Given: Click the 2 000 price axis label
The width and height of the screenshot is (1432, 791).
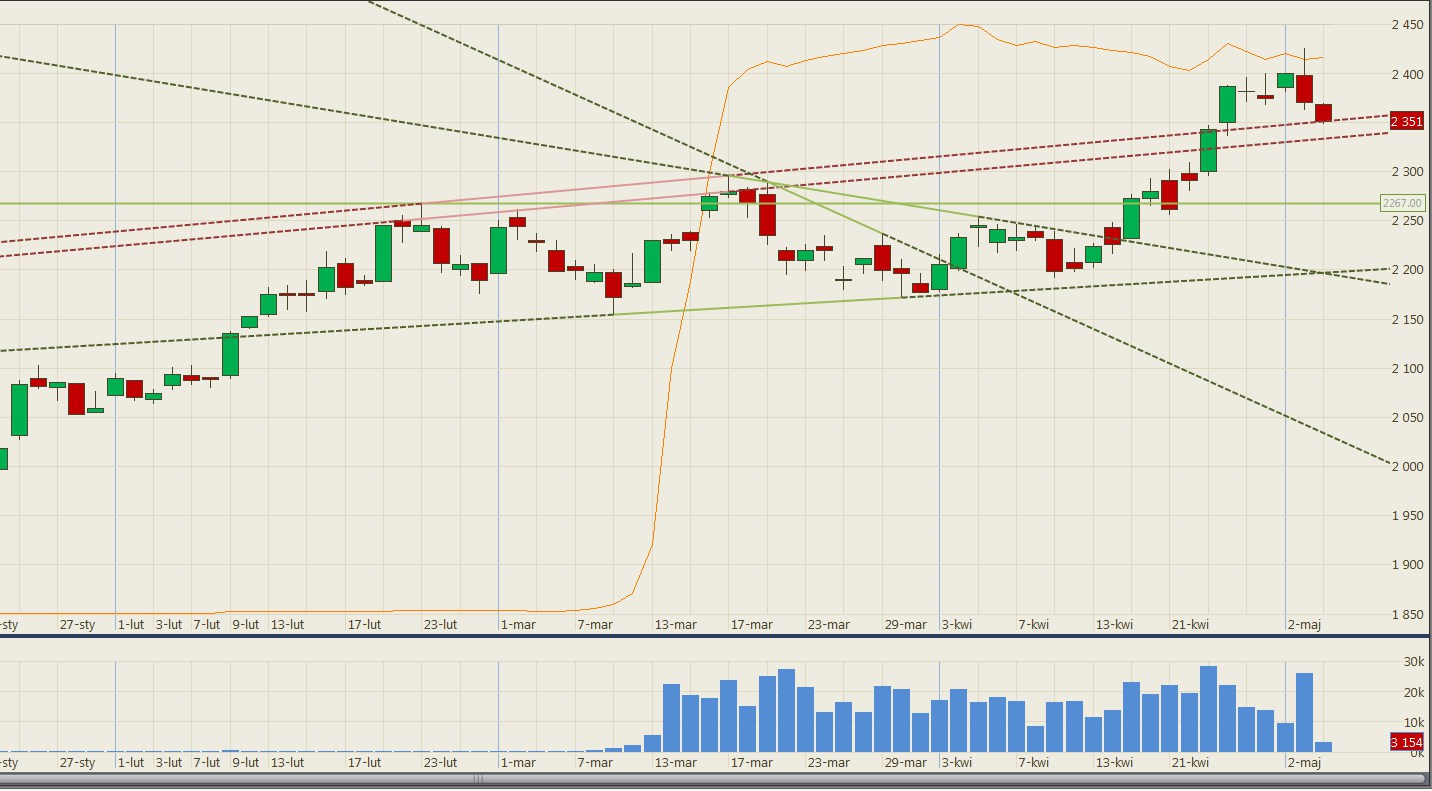Looking at the screenshot, I should click(1407, 467).
